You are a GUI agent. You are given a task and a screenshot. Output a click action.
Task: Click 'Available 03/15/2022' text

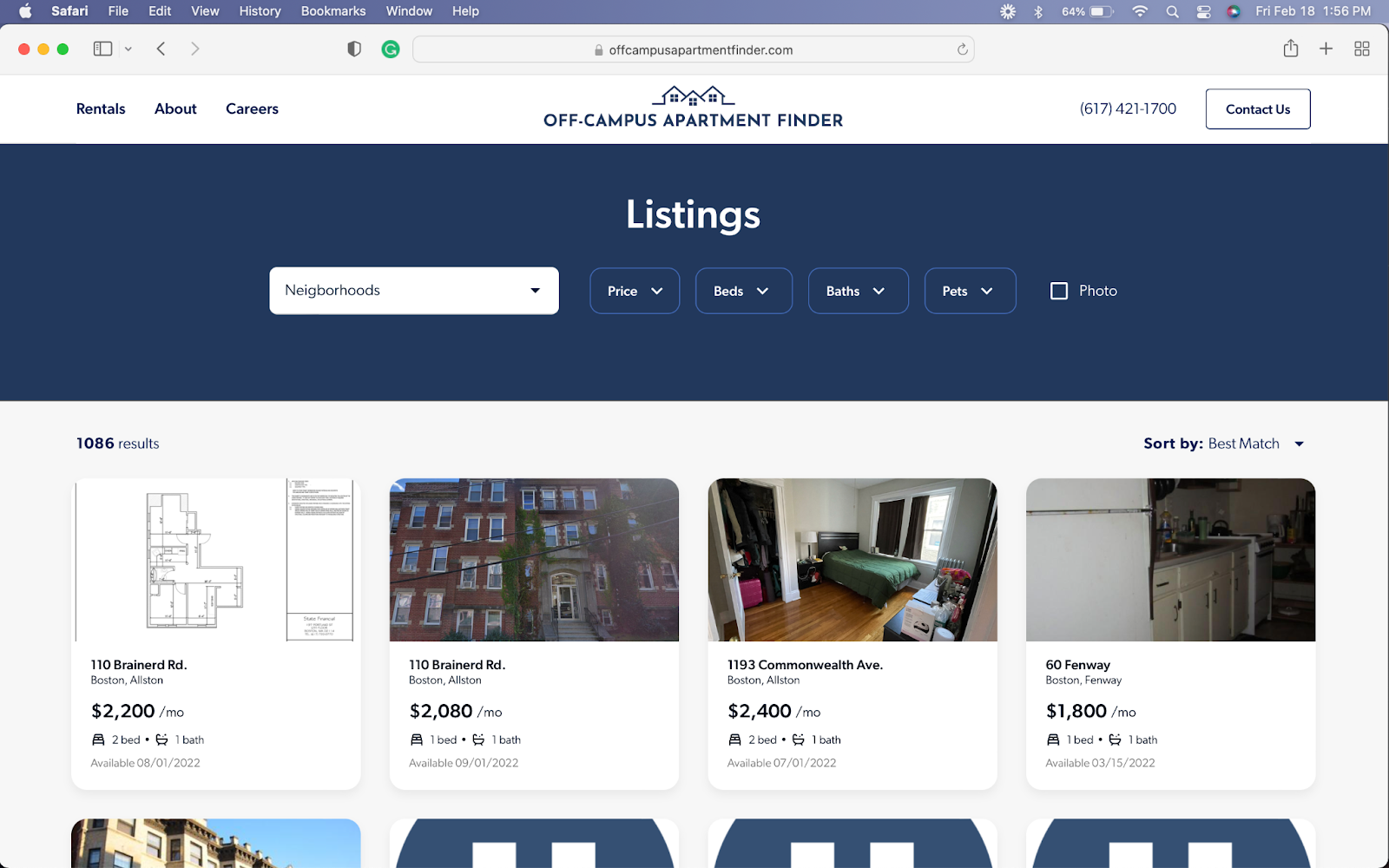point(1100,763)
